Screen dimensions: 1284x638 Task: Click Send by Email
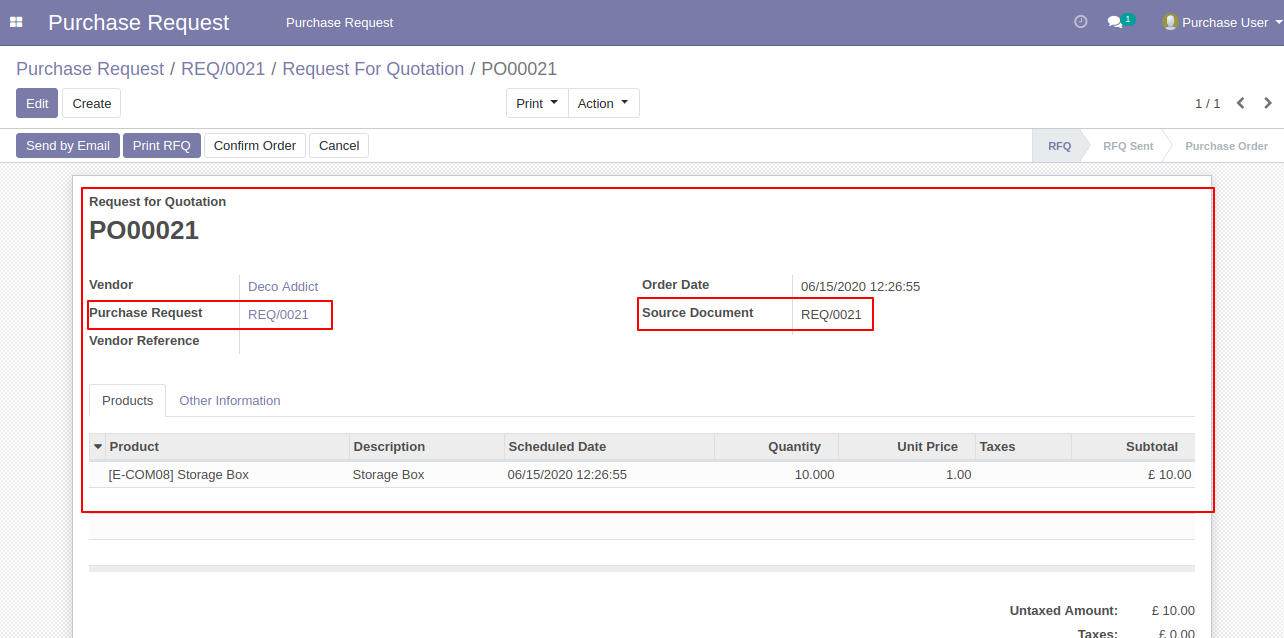68,145
